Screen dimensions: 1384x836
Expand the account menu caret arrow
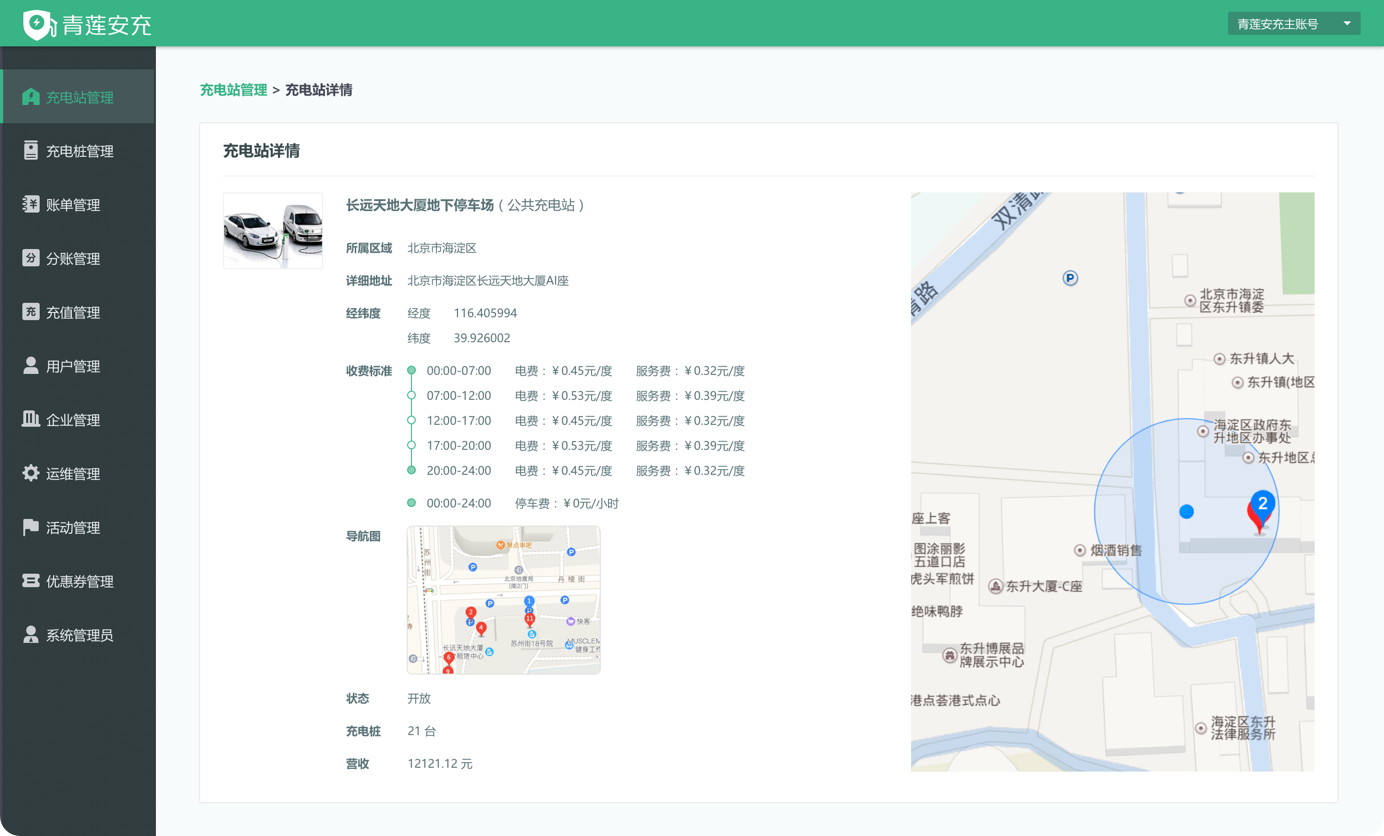coord(1347,24)
